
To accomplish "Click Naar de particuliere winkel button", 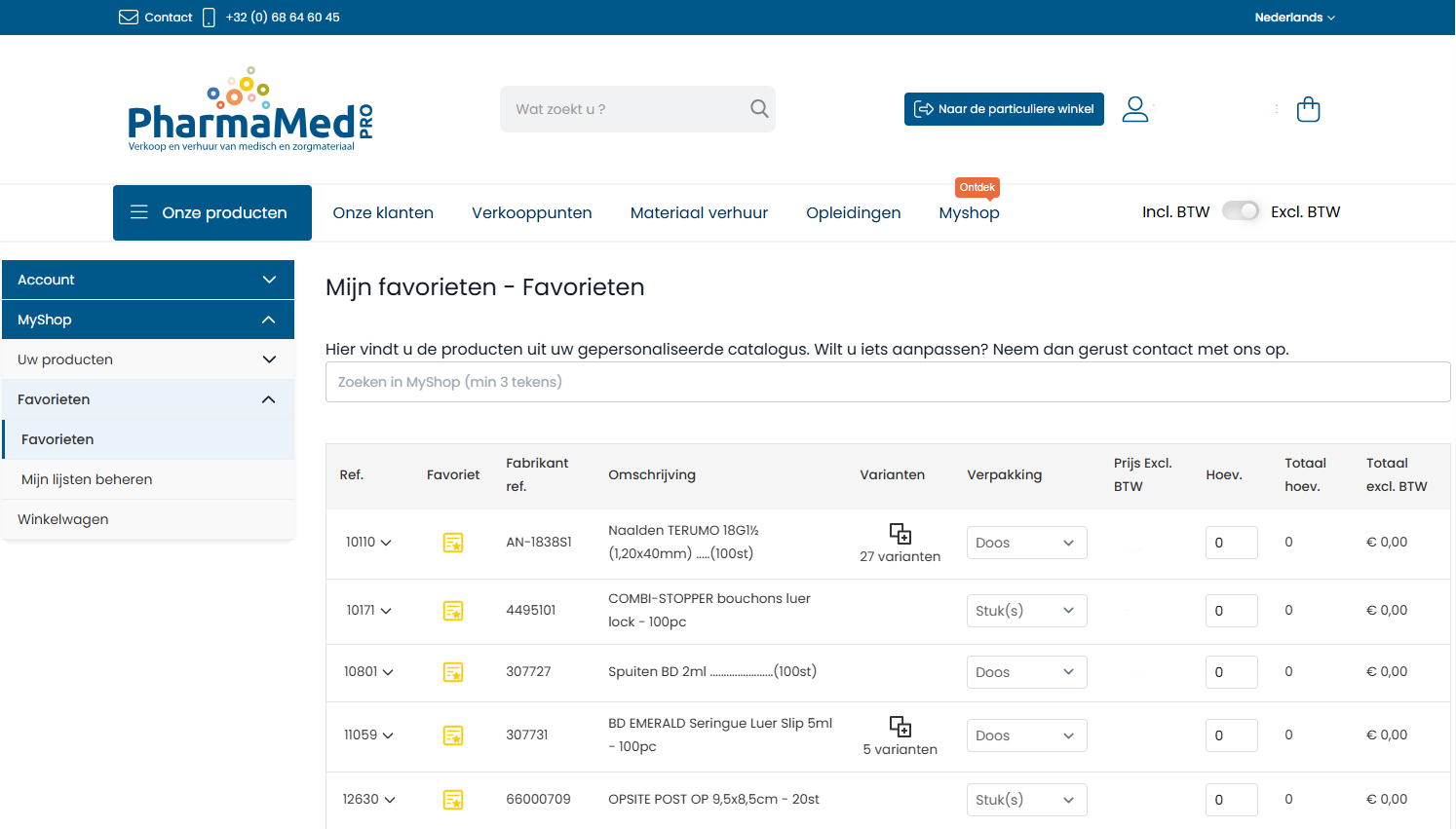I will point(1004,109).
